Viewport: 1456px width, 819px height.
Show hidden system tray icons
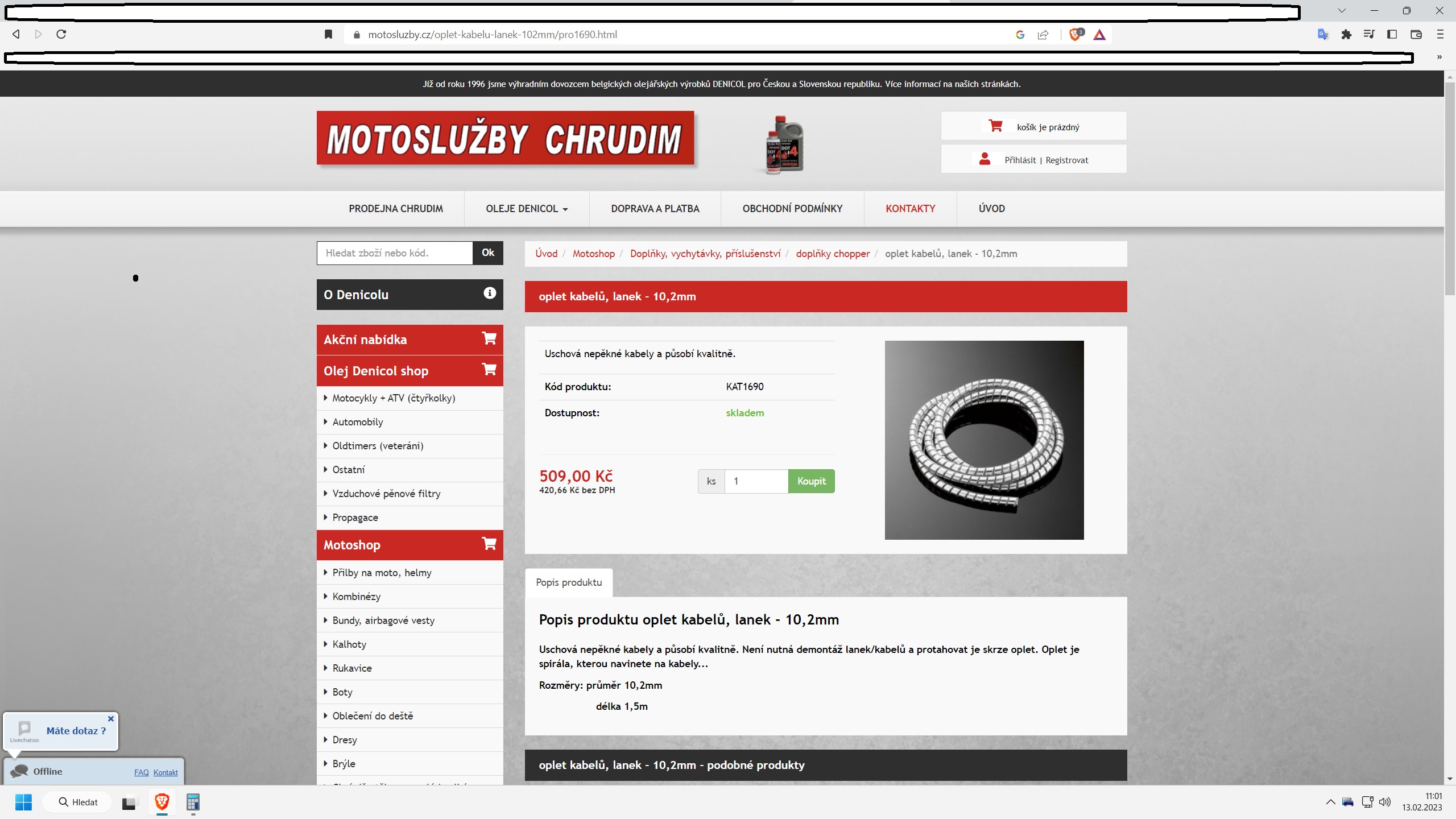click(1330, 802)
